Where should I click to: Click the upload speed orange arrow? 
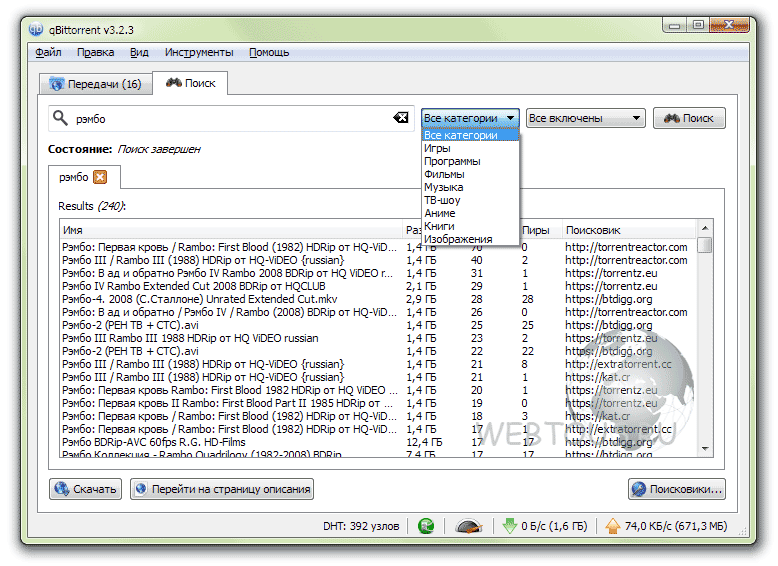[613, 526]
